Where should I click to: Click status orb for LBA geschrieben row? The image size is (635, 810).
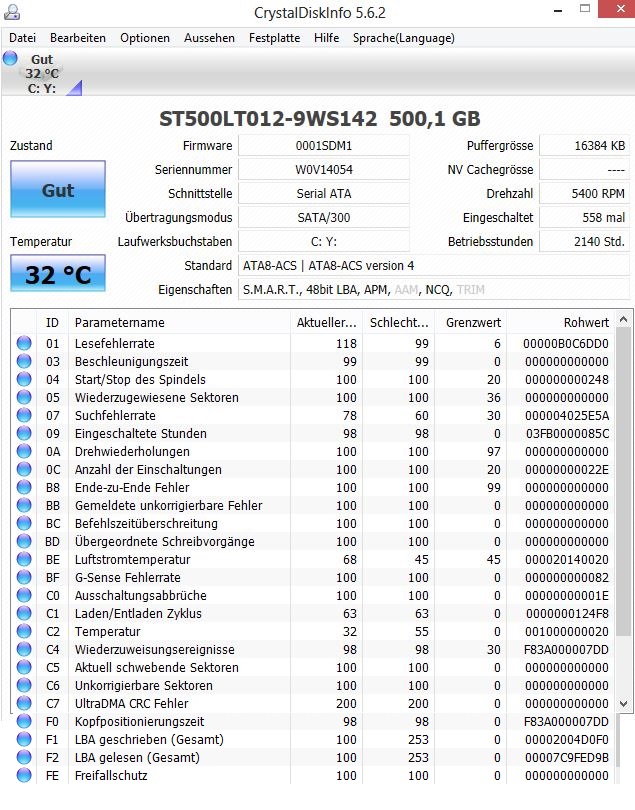[x=24, y=739]
